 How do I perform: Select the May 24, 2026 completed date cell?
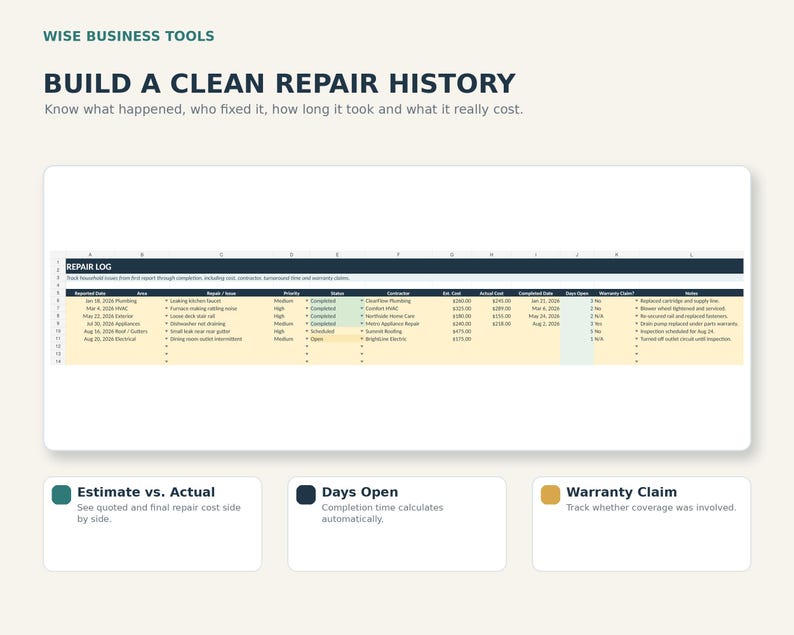click(536, 316)
